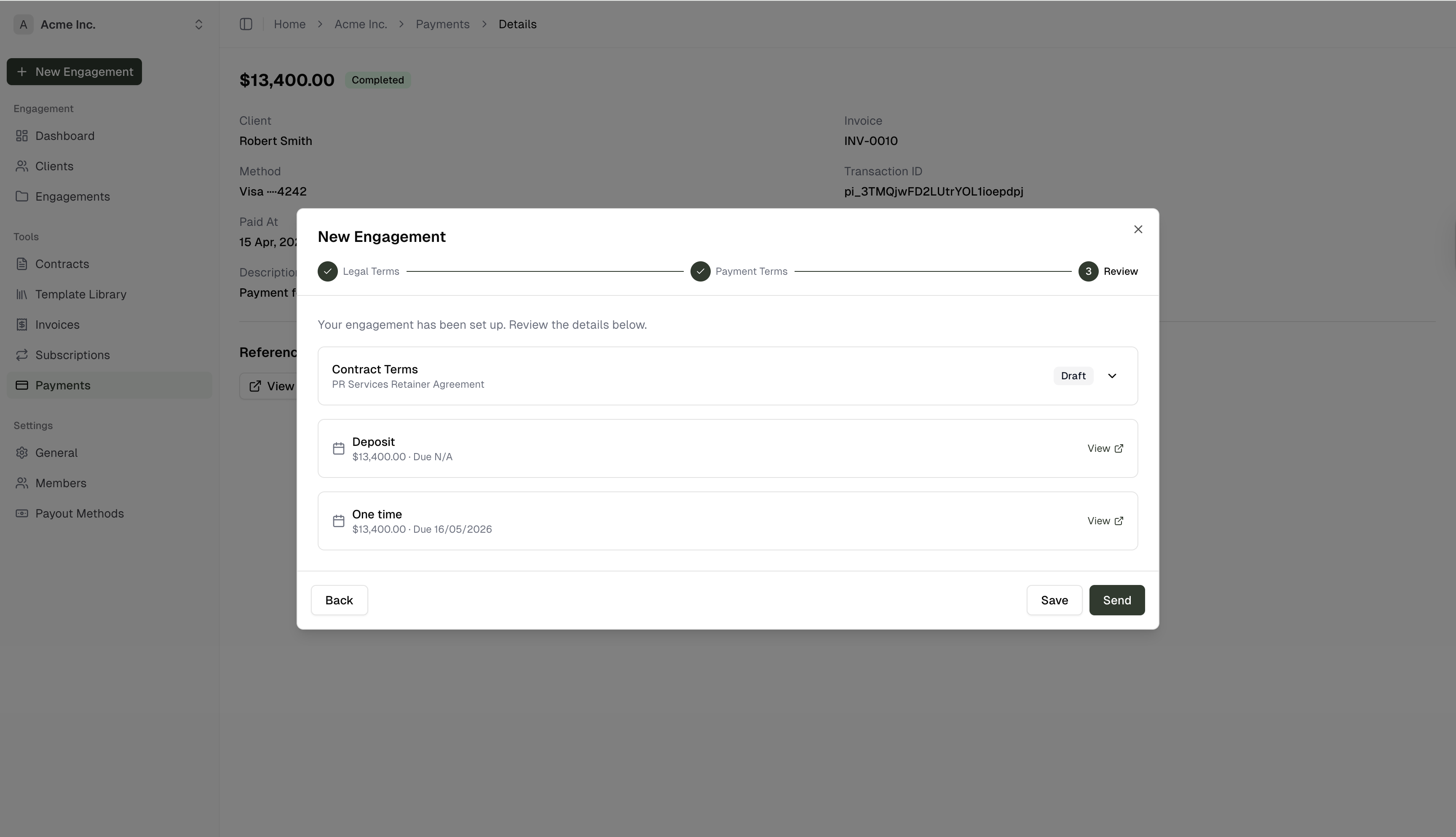1456x837 pixels.
Task: Click the external link icon next to Deposit
Action: tap(1119, 448)
